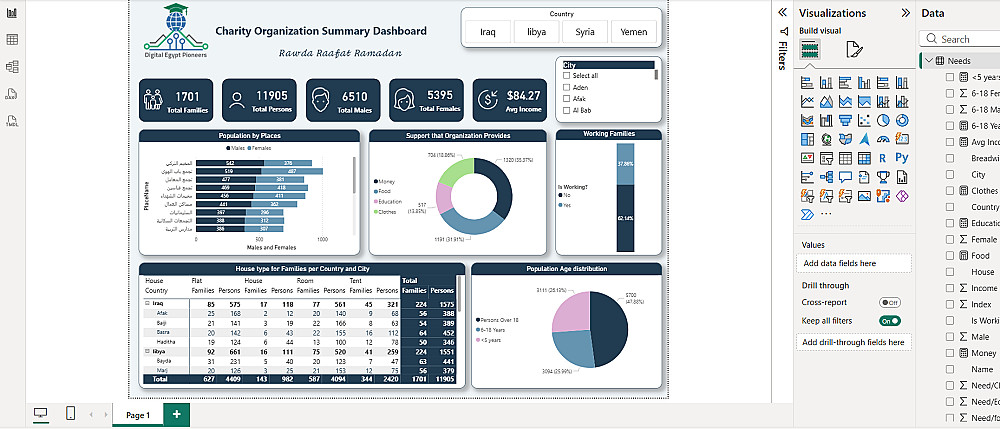Choose Pie chart visual

point(883,120)
